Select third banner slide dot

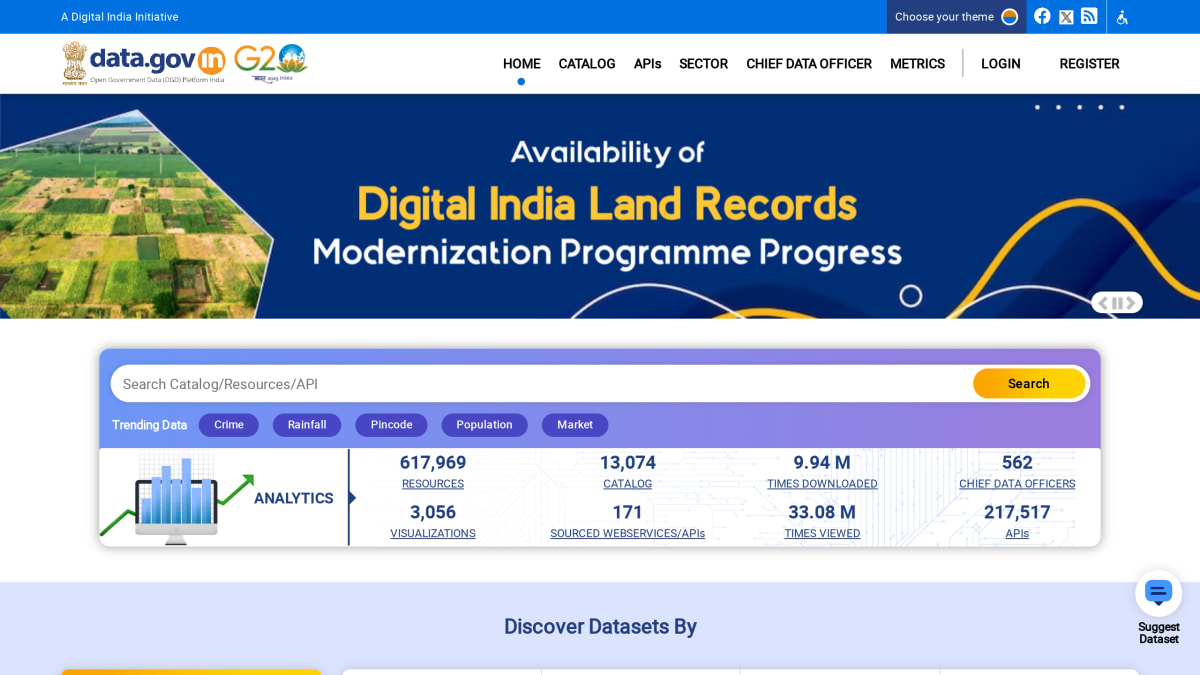point(1079,107)
